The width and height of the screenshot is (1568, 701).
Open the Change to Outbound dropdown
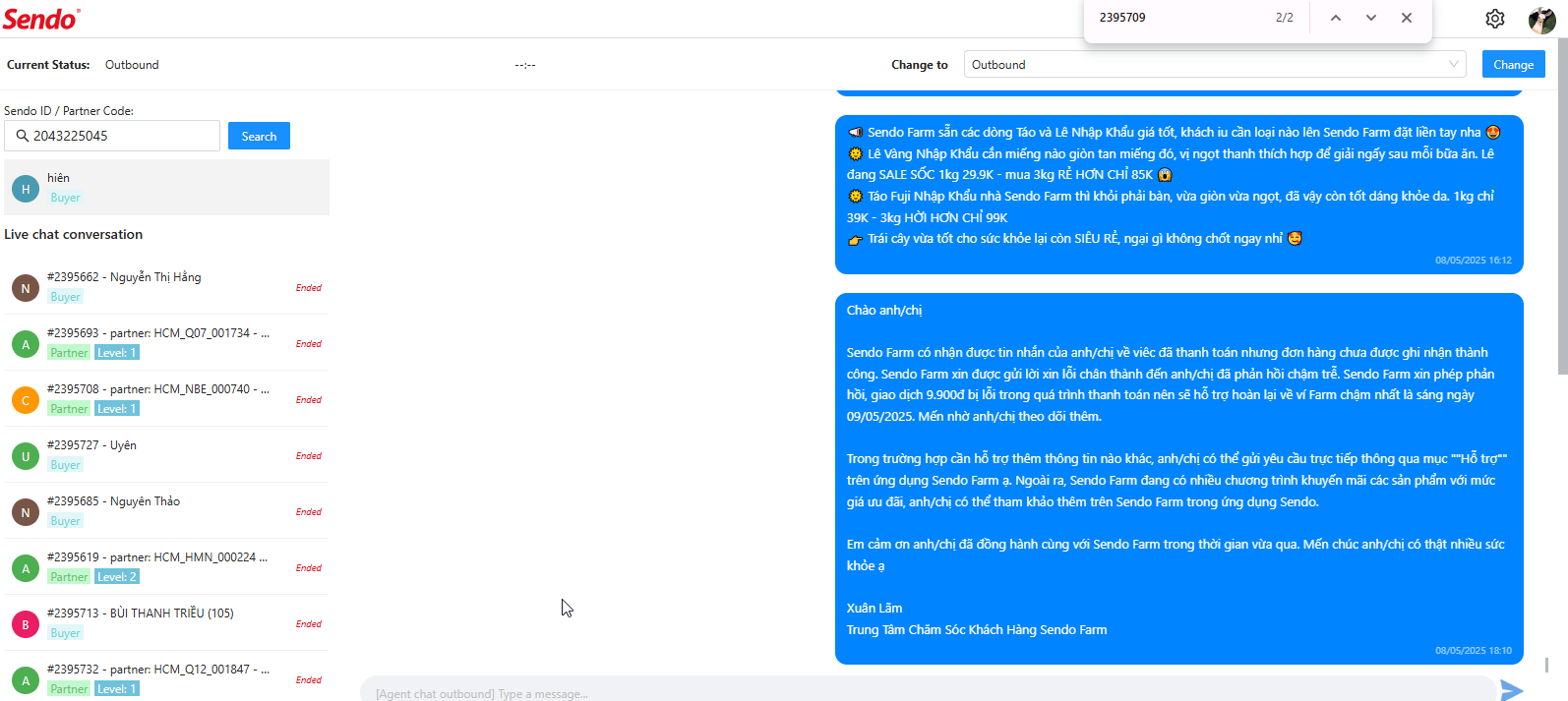click(x=1215, y=64)
